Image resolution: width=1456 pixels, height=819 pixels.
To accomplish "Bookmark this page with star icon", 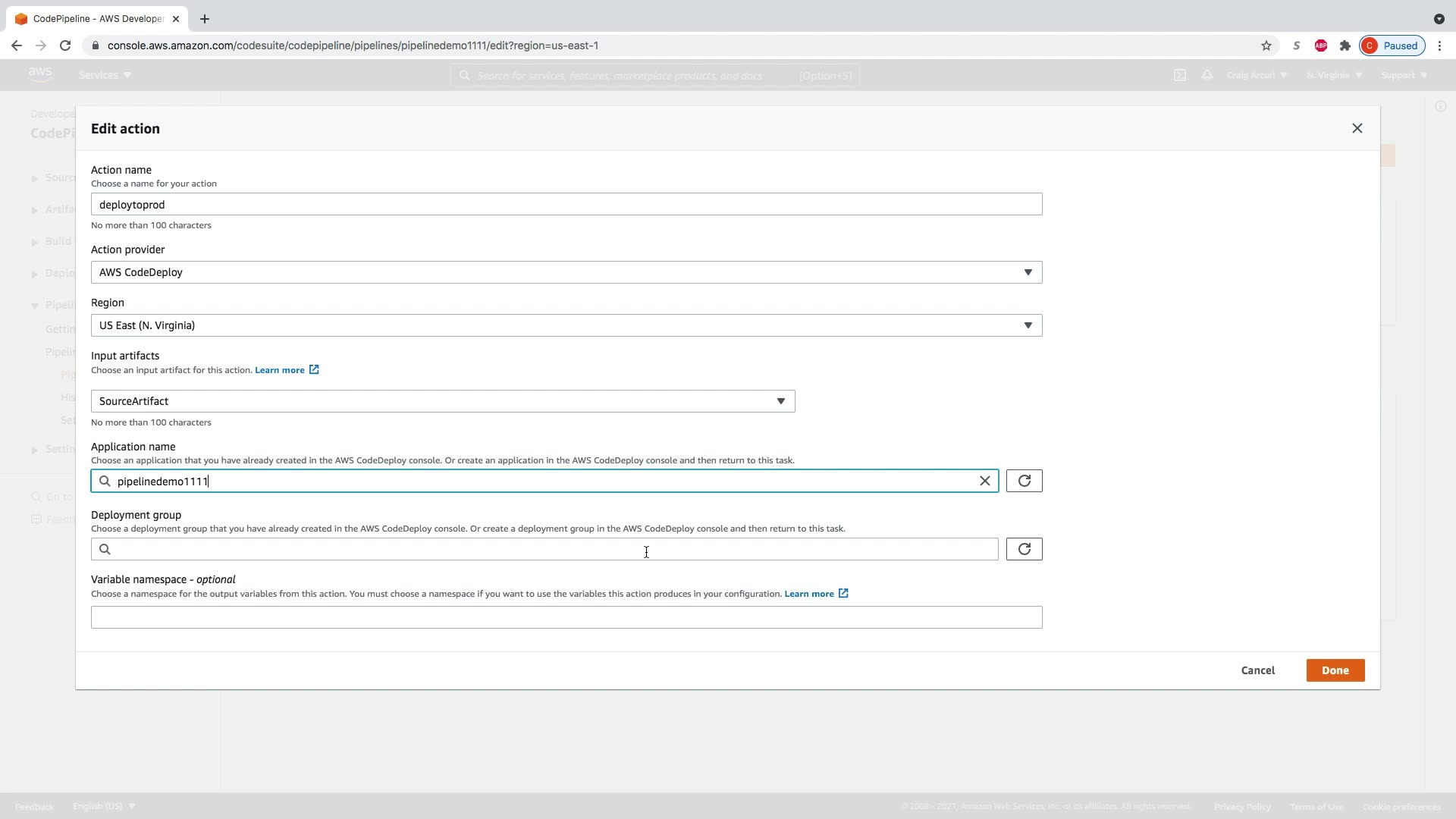I will pyautogui.click(x=1266, y=45).
